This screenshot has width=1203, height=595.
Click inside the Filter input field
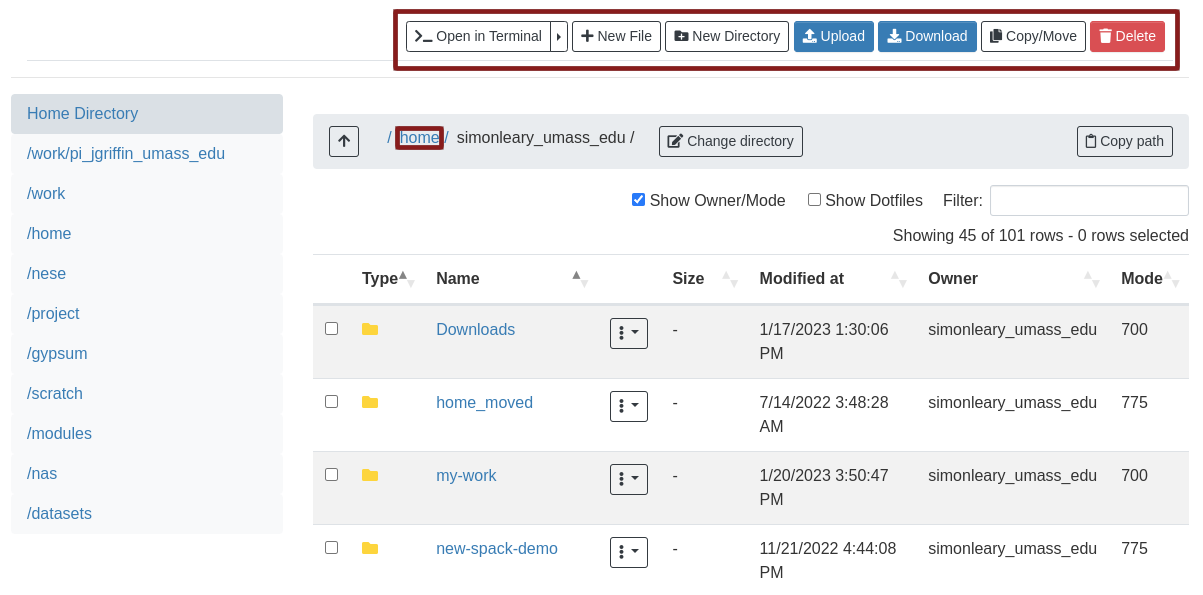[1088, 200]
